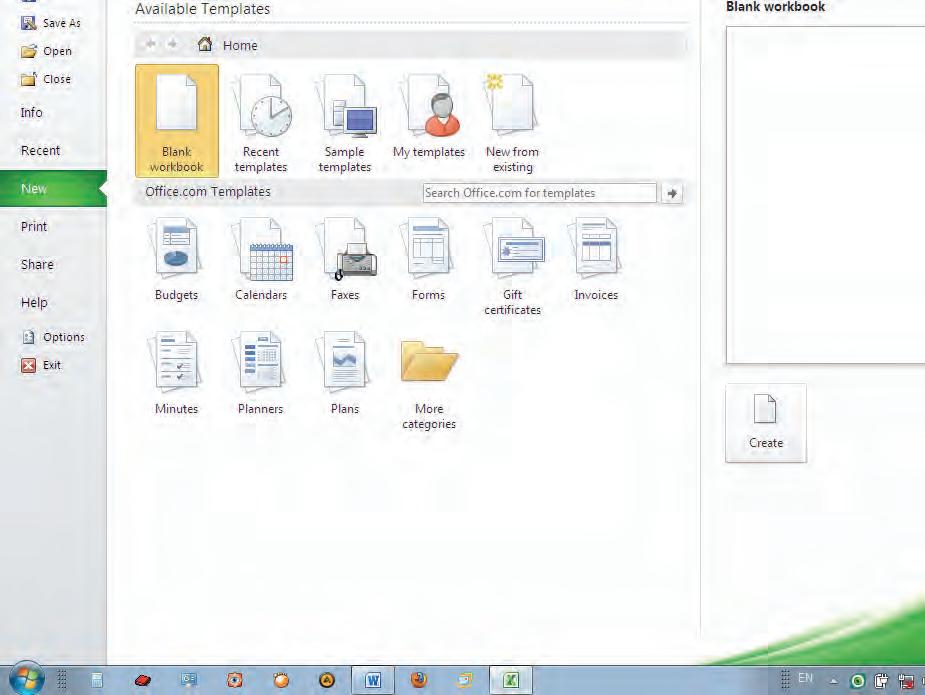Open Excel Options
Screen dimensions: 925x695
53,337
